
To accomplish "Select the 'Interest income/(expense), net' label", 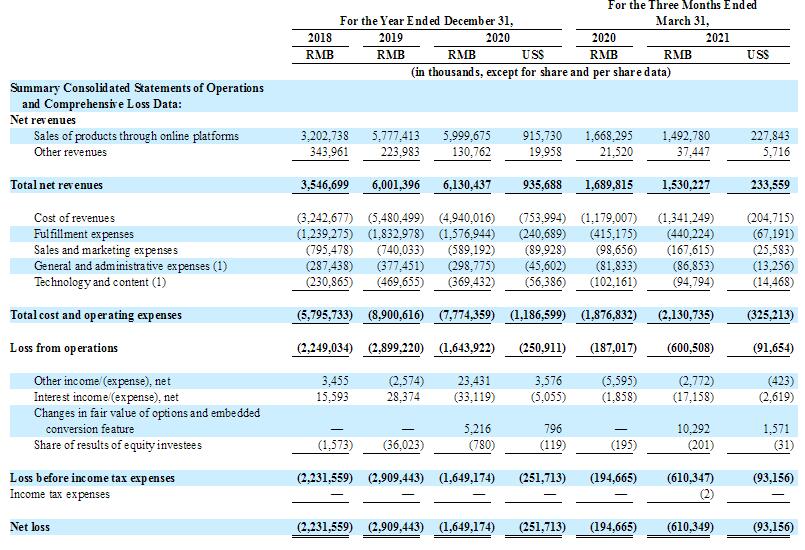I will pos(106,397).
